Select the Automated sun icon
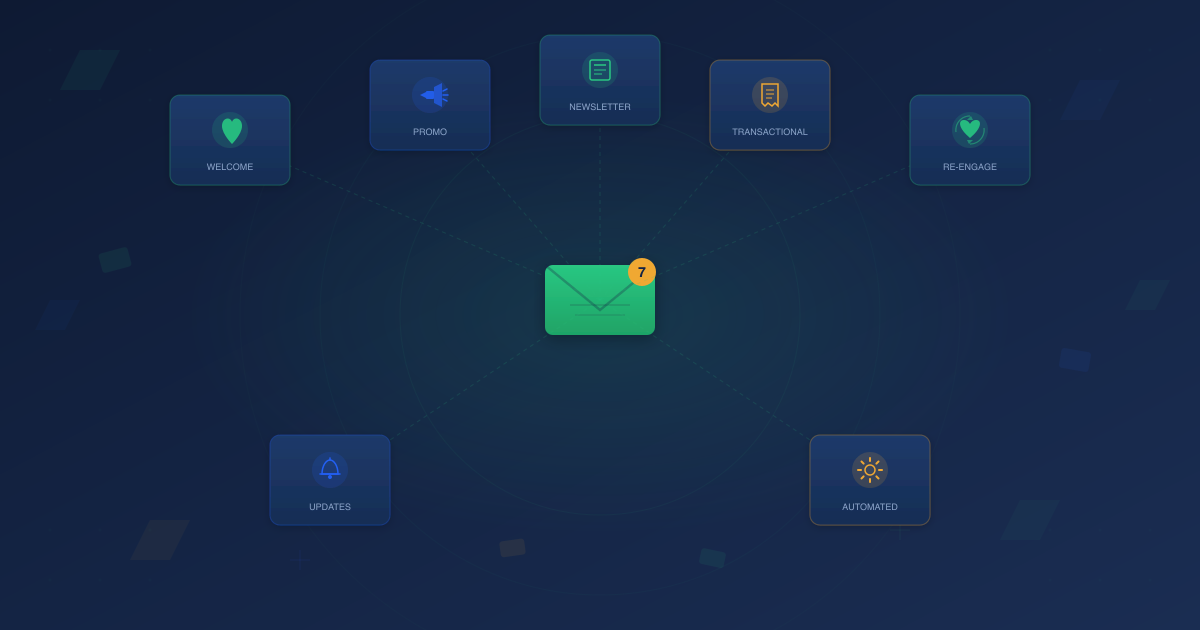Viewport: 1200px width, 630px height. pyautogui.click(x=870, y=468)
